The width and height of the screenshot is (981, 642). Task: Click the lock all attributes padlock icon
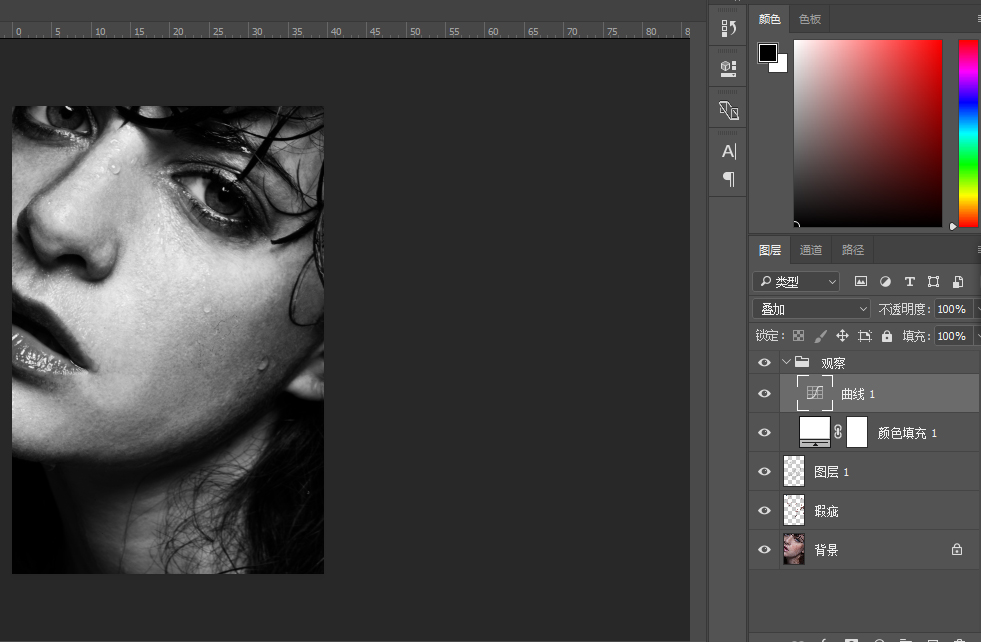click(887, 337)
